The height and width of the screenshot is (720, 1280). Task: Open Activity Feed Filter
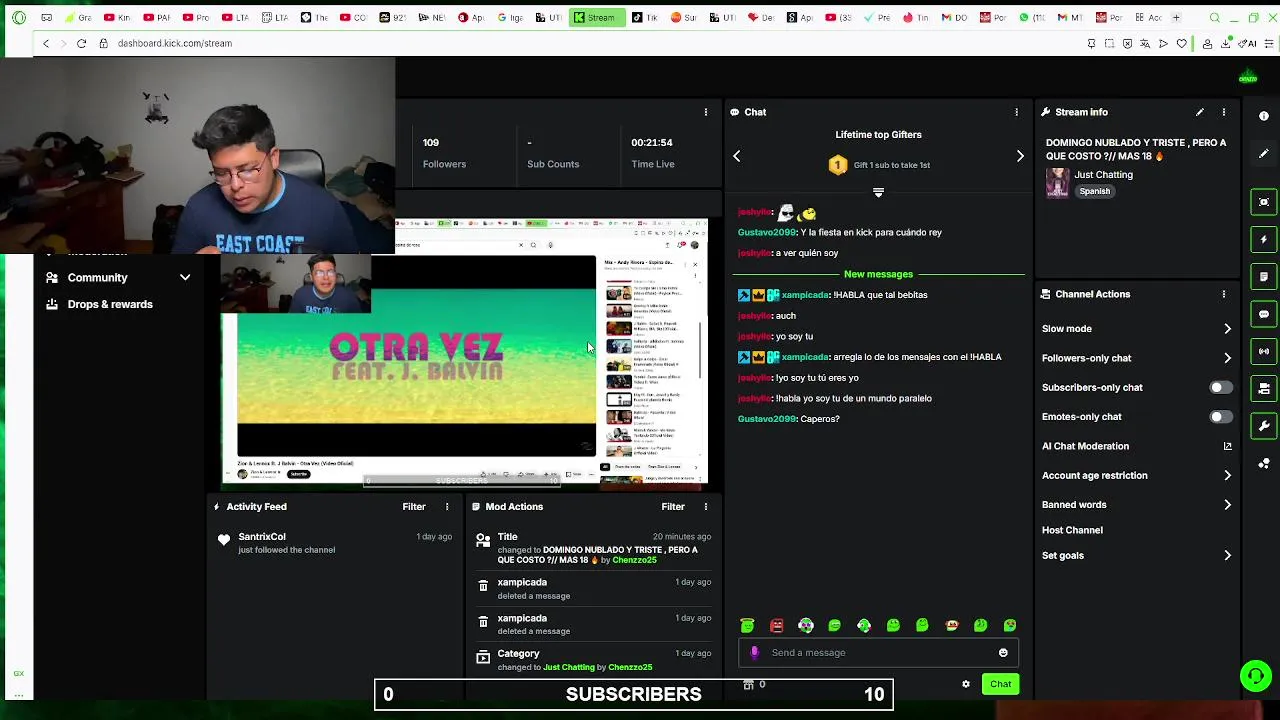[x=414, y=507]
